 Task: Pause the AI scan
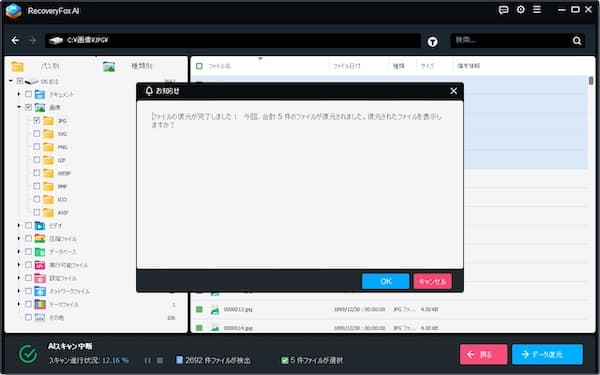(x=148, y=360)
